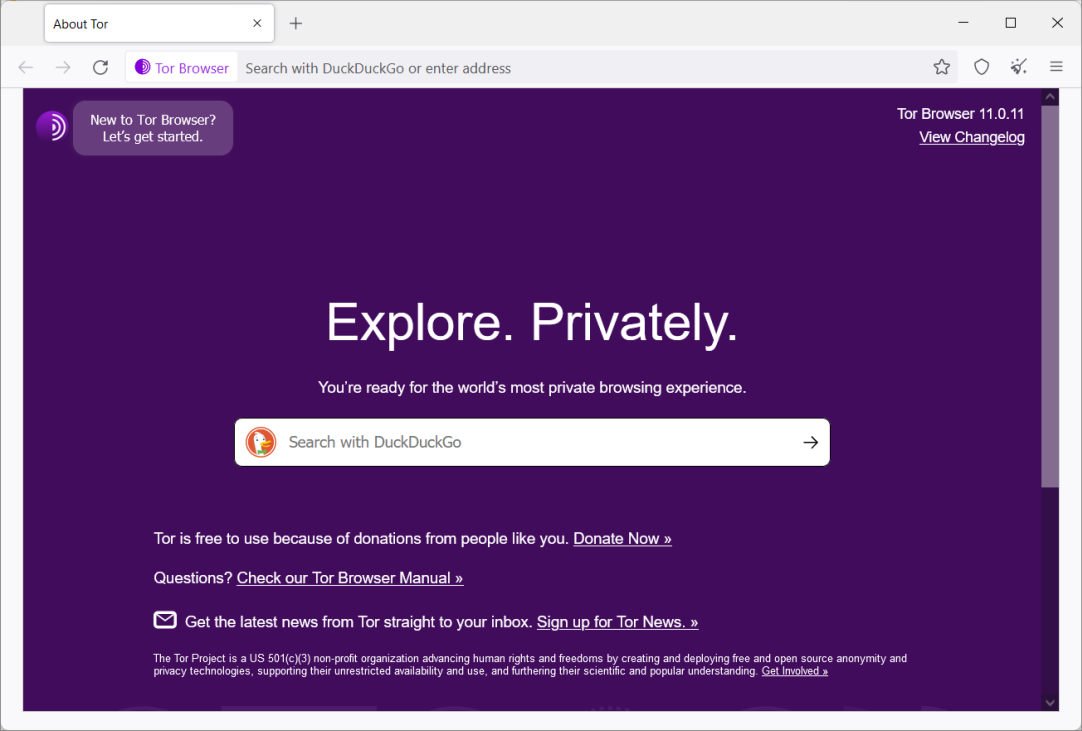Click the DuckDuckGo logo in search box
1082x731 pixels.
[x=261, y=442]
